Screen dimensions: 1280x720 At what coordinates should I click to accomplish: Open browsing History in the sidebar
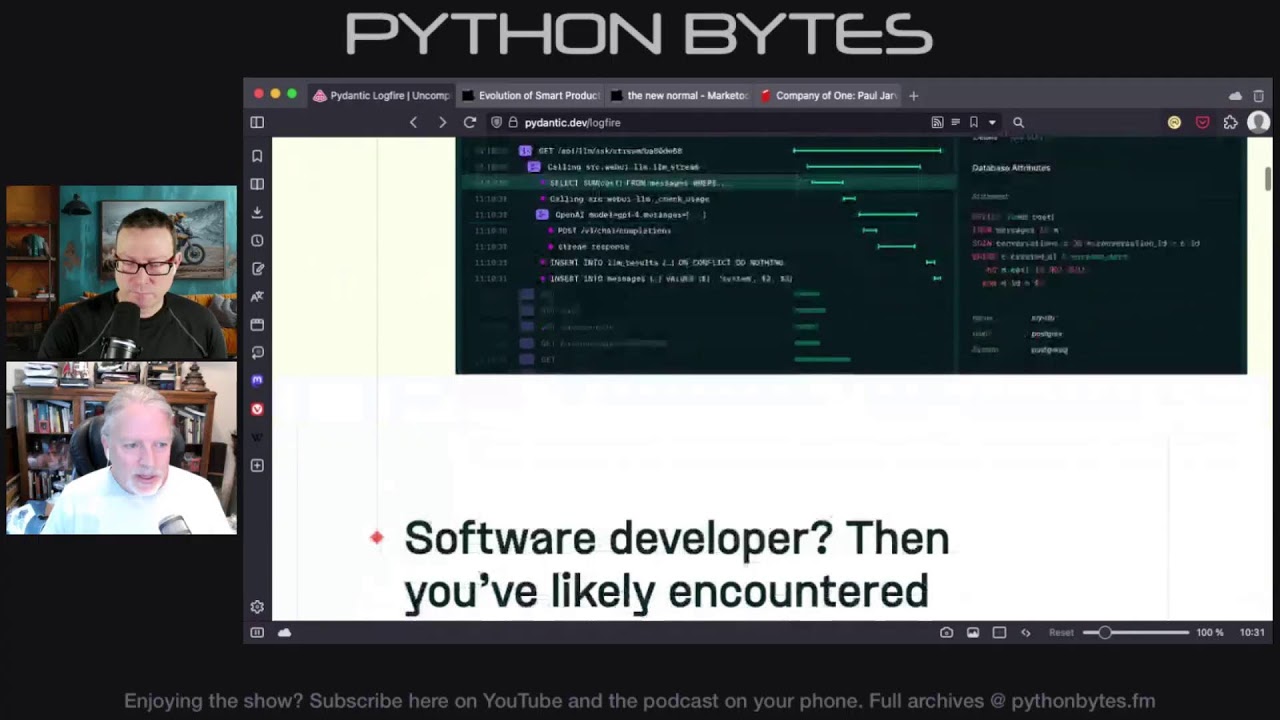[x=257, y=240]
